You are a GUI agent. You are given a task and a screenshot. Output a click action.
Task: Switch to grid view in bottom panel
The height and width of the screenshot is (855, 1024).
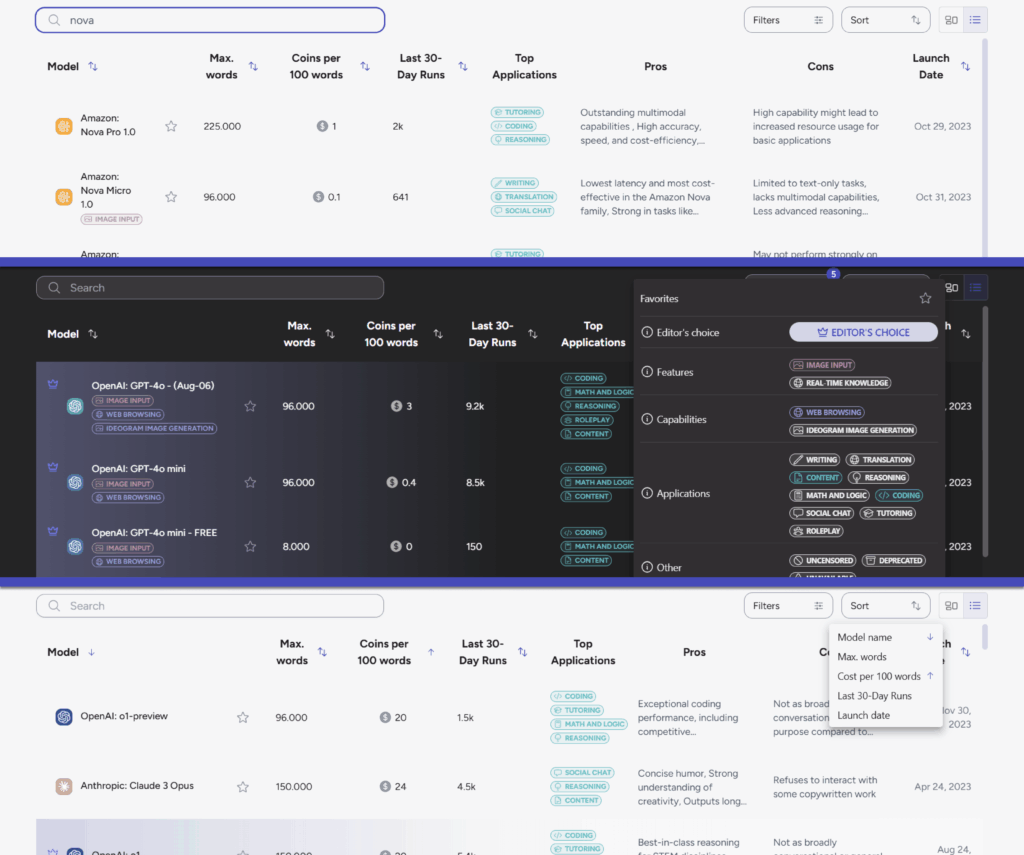pyautogui.click(x=952, y=605)
